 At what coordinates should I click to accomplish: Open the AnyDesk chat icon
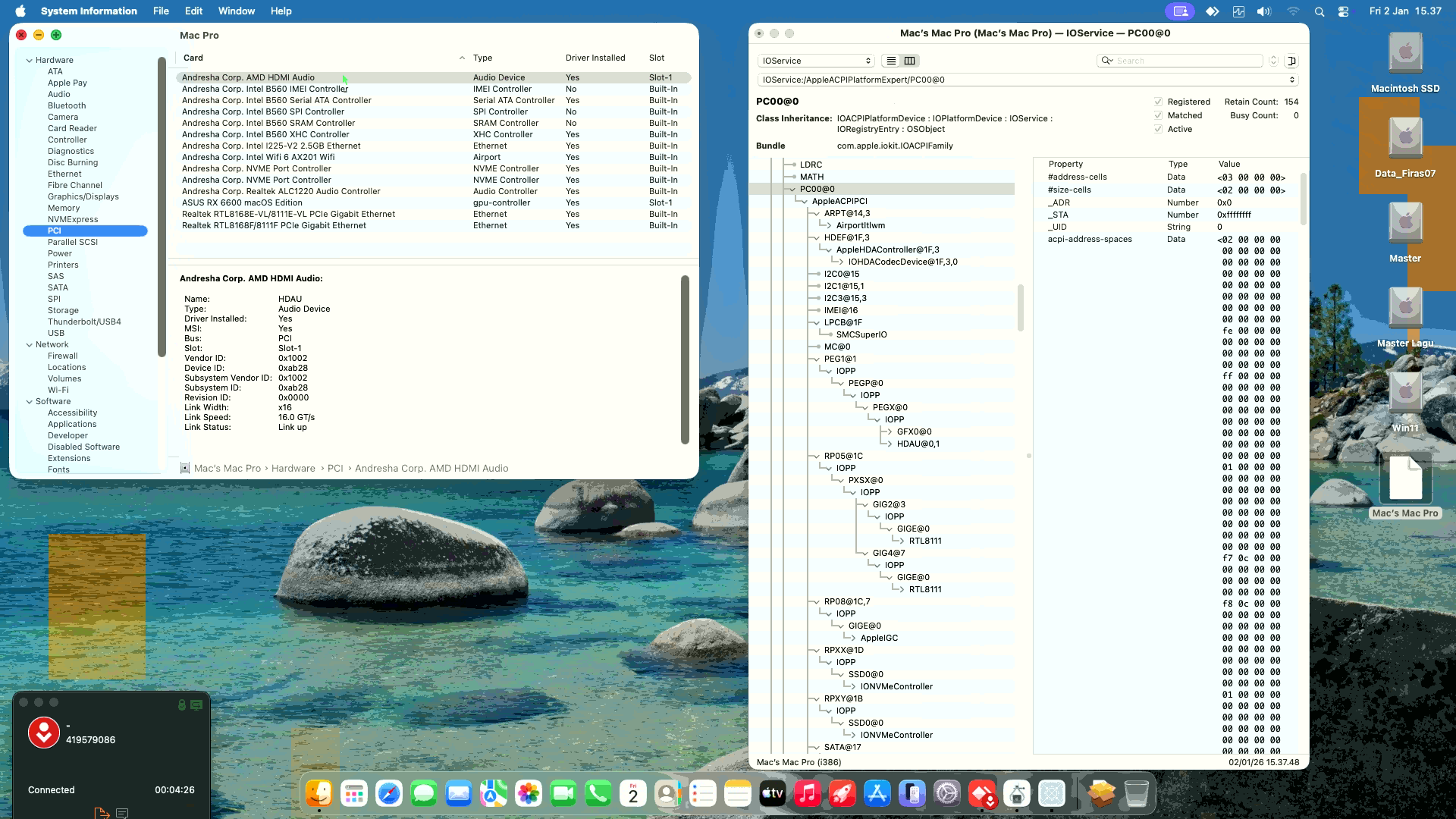point(122,813)
